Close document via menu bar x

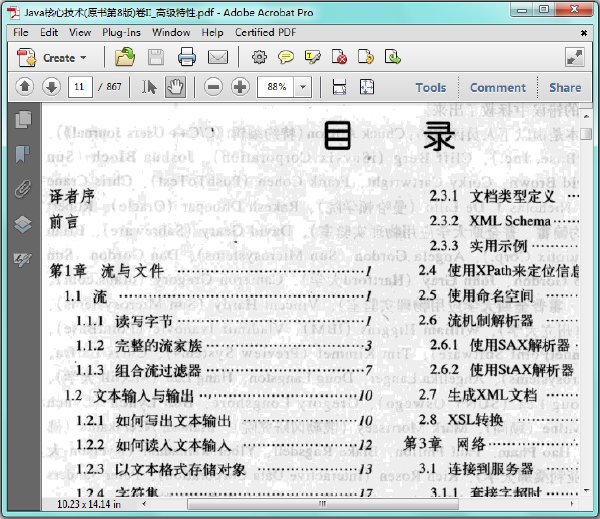click(584, 33)
